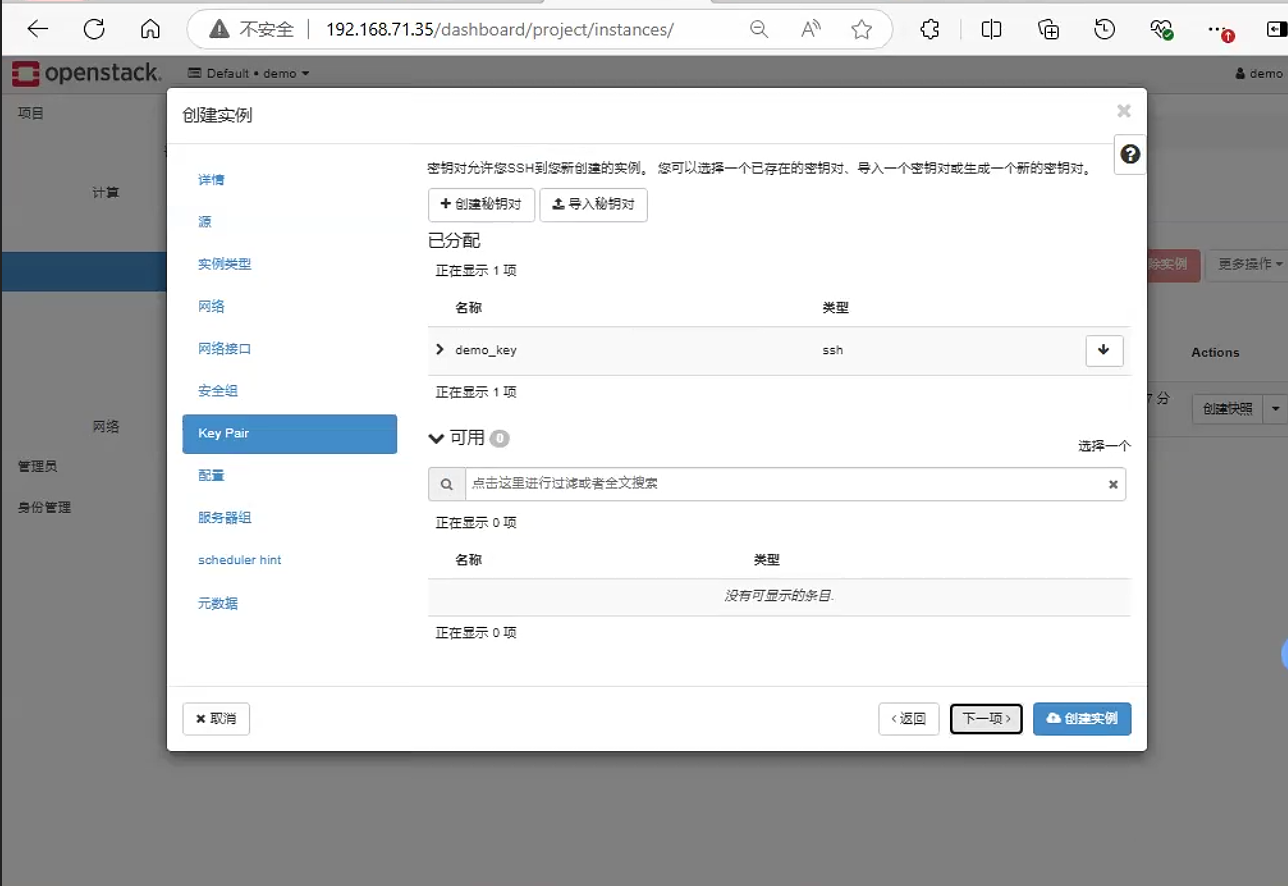This screenshot has width=1288, height=886.
Task: Go back using browser back arrow
Action: [x=38, y=30]
